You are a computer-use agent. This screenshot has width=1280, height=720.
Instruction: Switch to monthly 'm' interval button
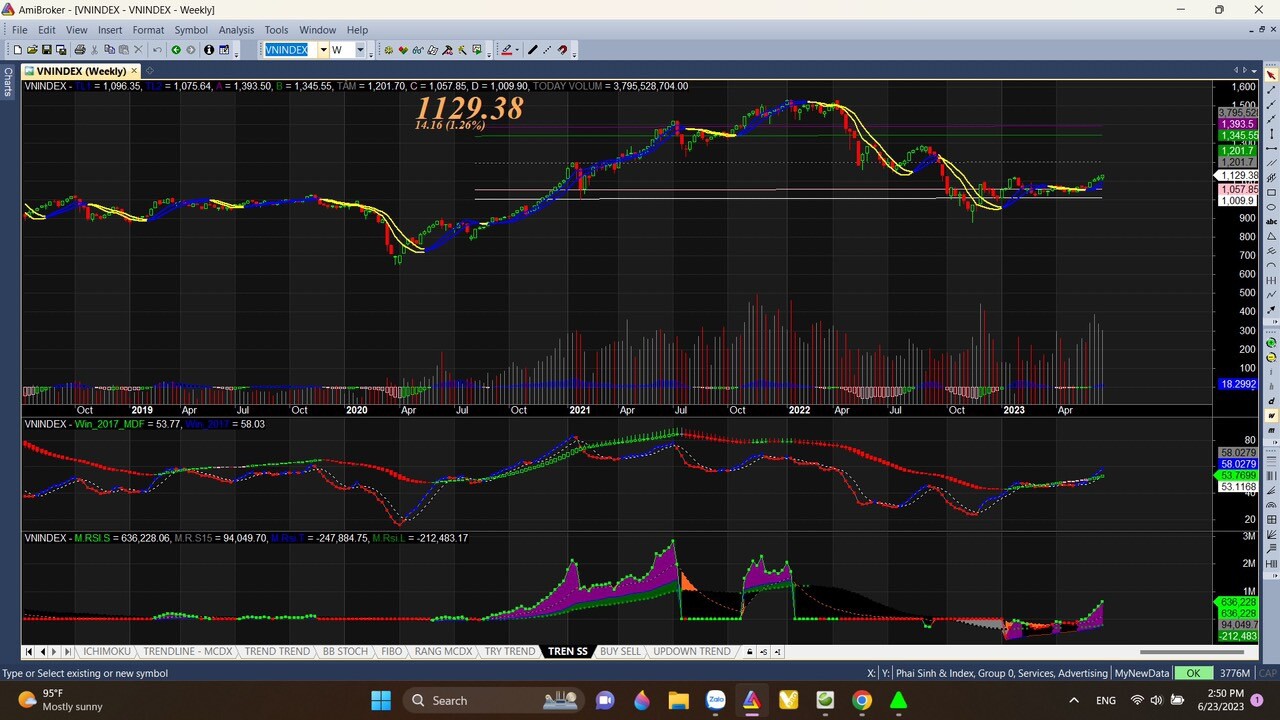click(x=1271, y=430)
